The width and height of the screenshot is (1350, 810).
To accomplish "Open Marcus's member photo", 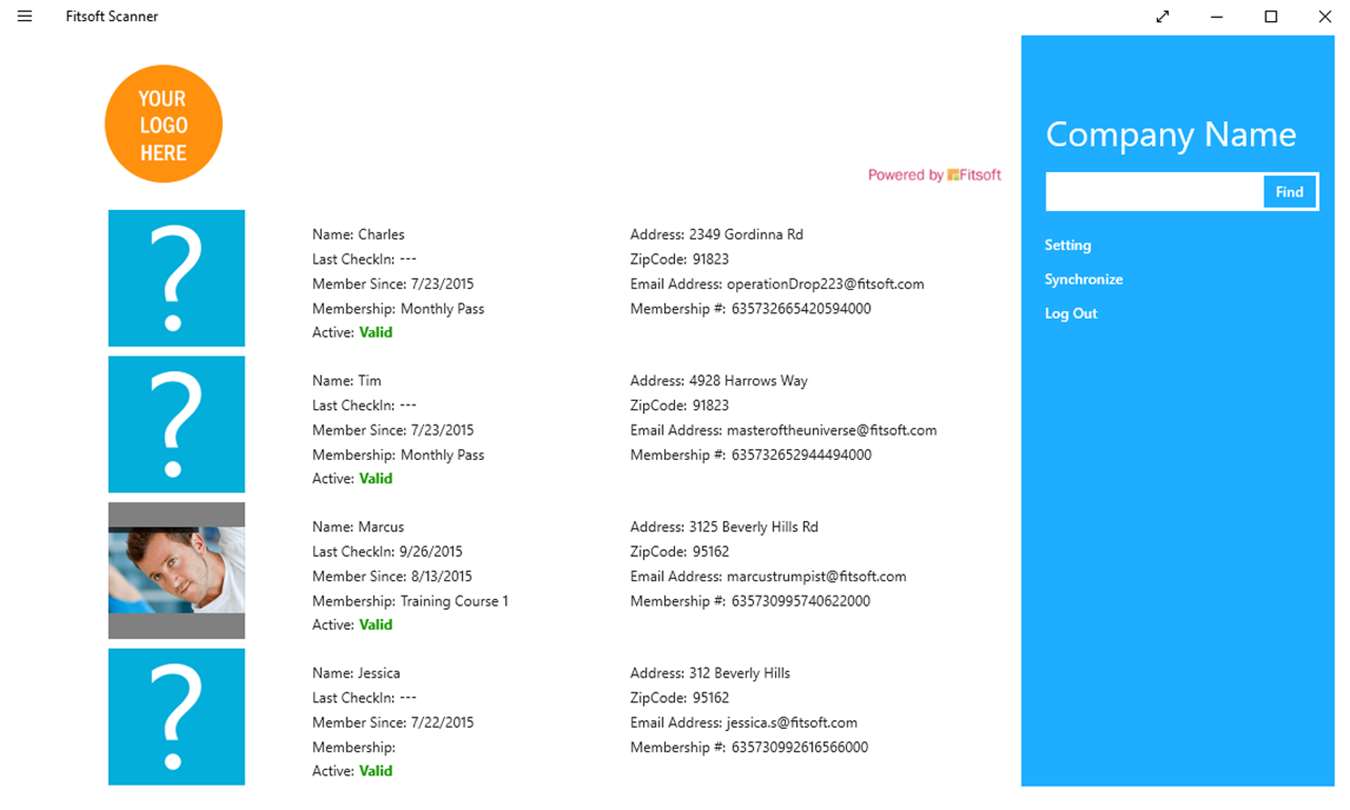I will point(177,570).
